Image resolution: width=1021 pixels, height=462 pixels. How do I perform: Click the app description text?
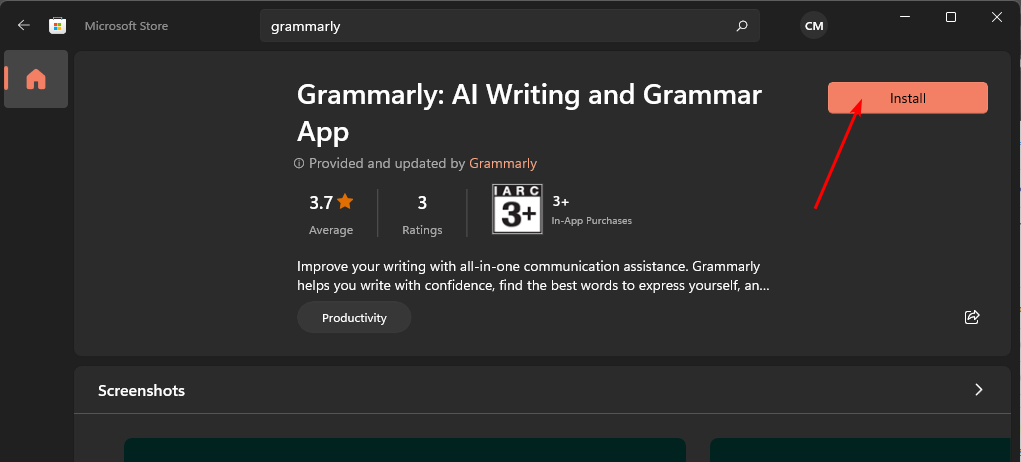point(533,276)
